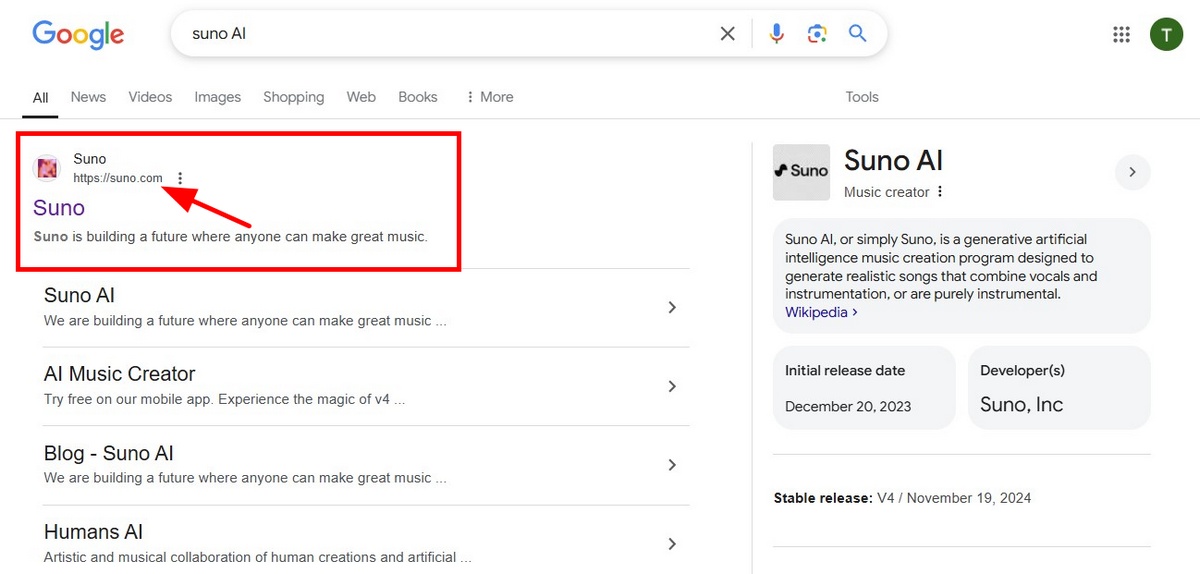This screenshot has height=574, width=1200.
Task: Open three-dot menu beside suno.com URL
Action: coord(180,178)
